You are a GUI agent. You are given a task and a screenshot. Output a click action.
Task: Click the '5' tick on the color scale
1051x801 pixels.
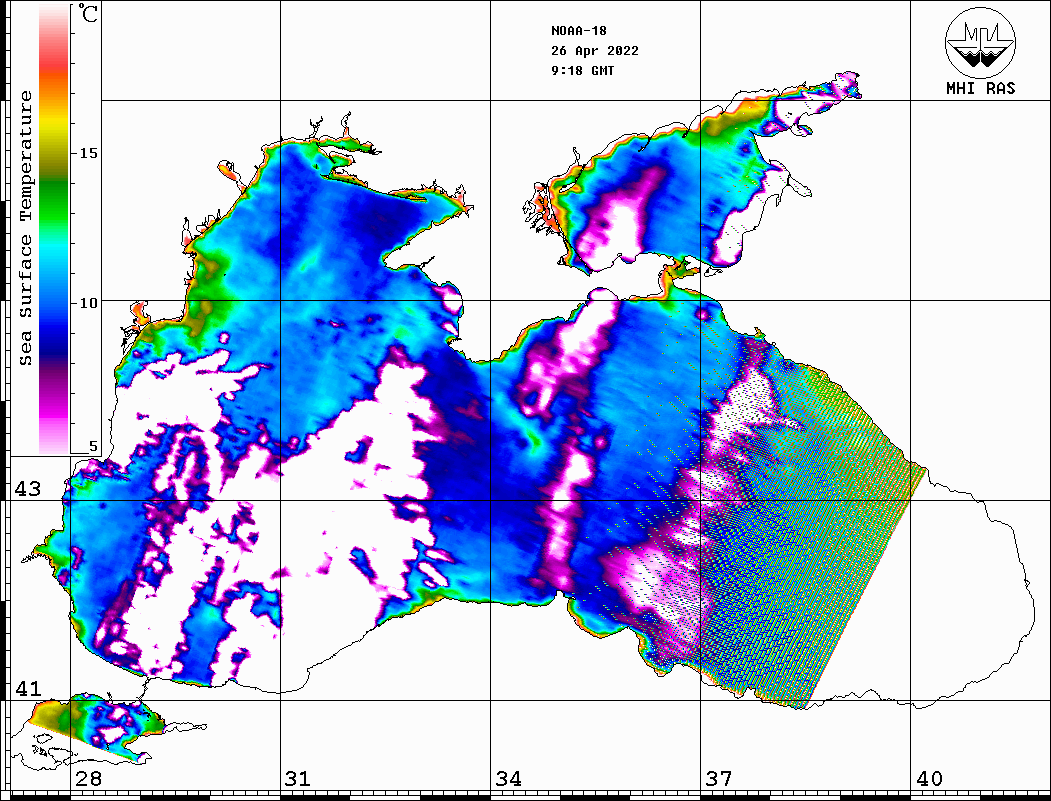[93, 446]
